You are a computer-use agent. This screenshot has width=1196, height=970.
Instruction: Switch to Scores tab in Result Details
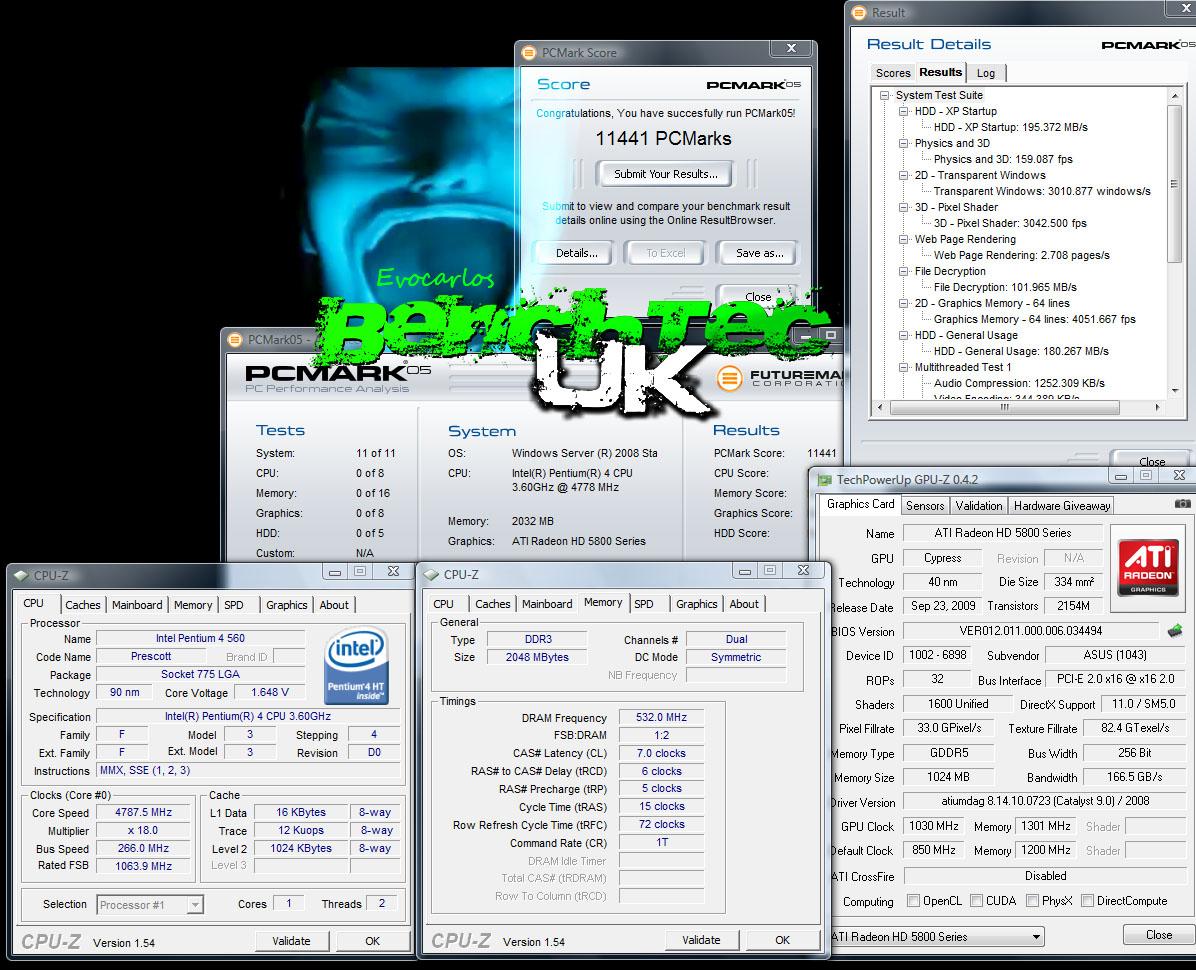(892, 73)
